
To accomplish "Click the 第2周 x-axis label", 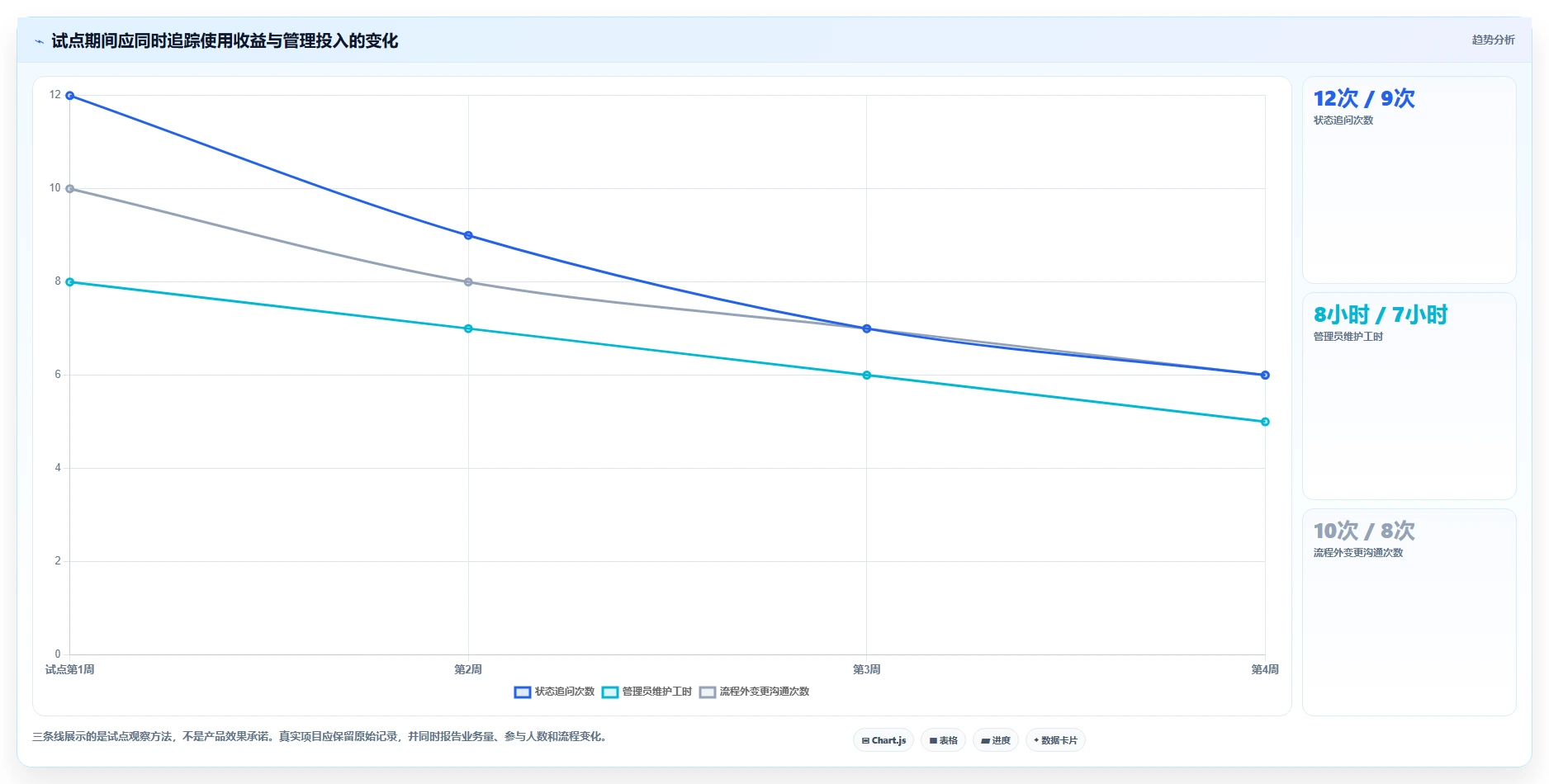I will 468,669.
